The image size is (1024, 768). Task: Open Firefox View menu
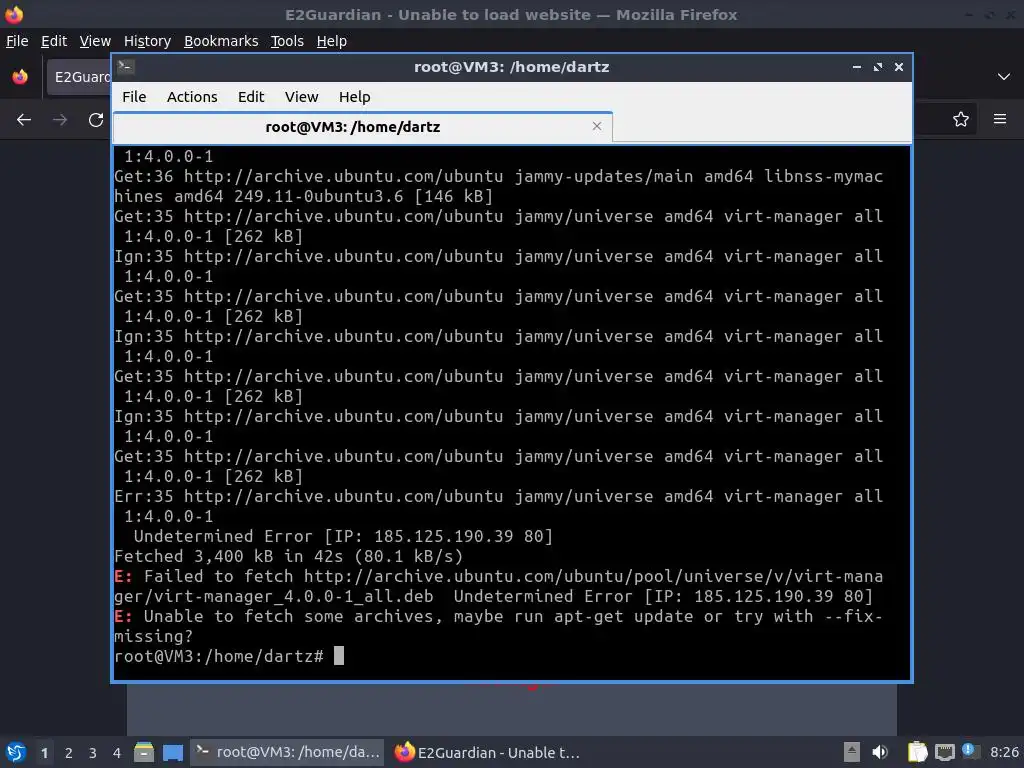click(95, 41)
